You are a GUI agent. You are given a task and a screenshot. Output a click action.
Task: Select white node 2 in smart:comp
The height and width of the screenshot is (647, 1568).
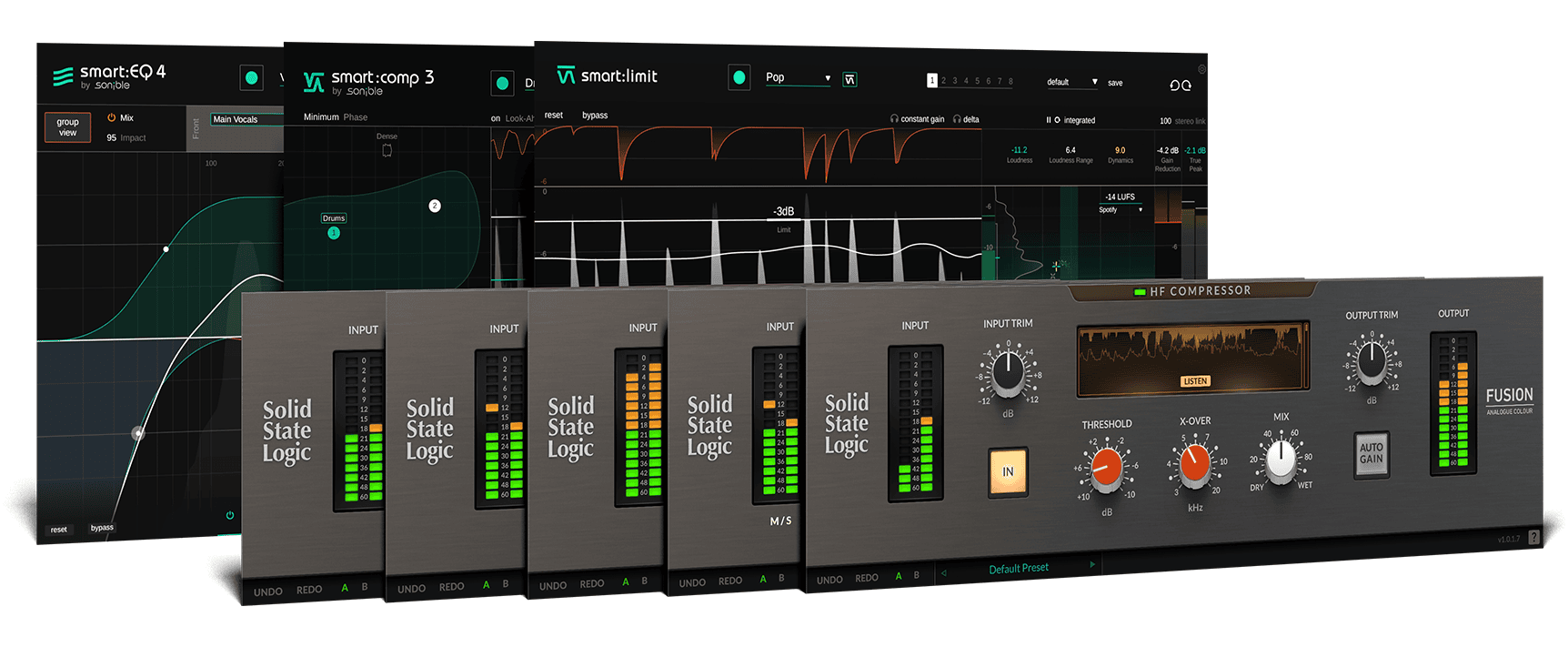(435, 206)
